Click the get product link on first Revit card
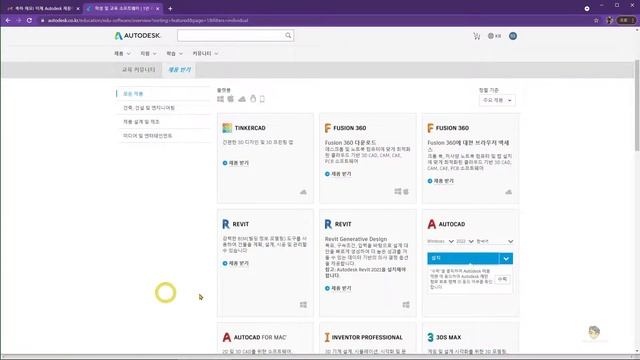This screenshot has height=360, width=640. pyautogui.click(x=236, y=263)
